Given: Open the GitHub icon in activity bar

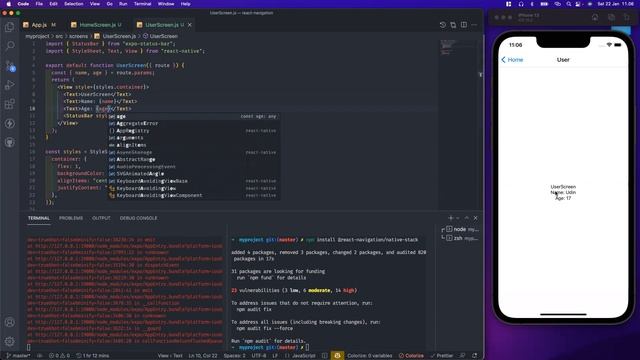Looking at the screenshot, I should click(x=10, y=142).
